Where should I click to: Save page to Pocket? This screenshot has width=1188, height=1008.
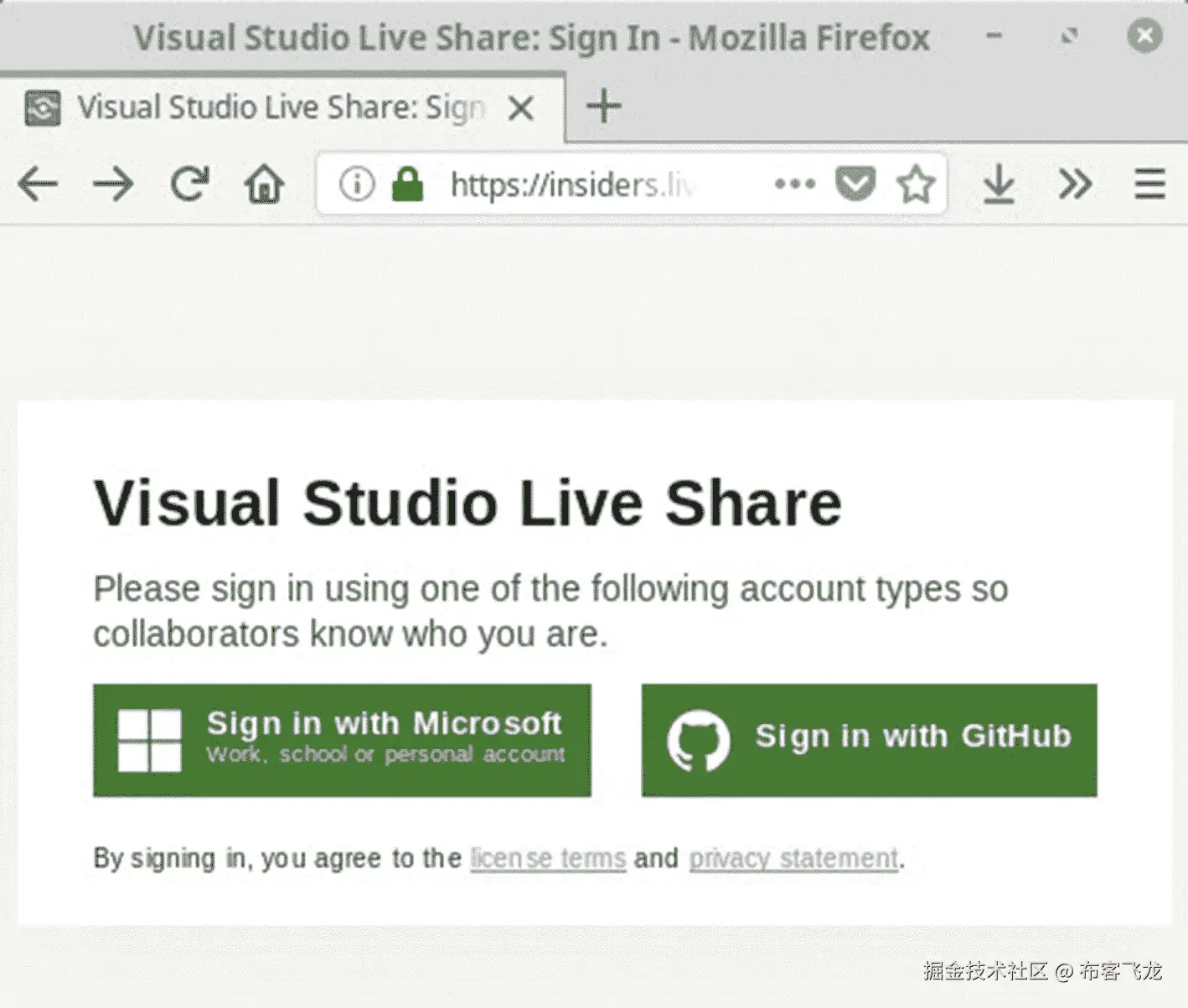(x=855, y=184)
